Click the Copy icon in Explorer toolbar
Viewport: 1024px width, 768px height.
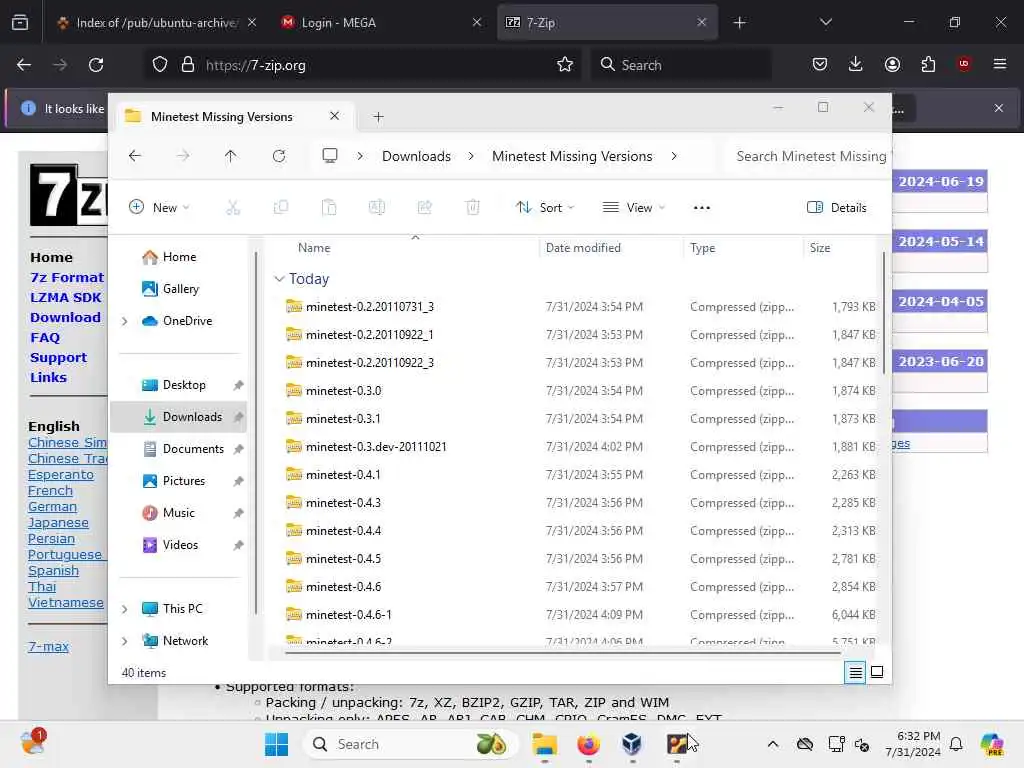pyautogui.click(x=281, y=208)
